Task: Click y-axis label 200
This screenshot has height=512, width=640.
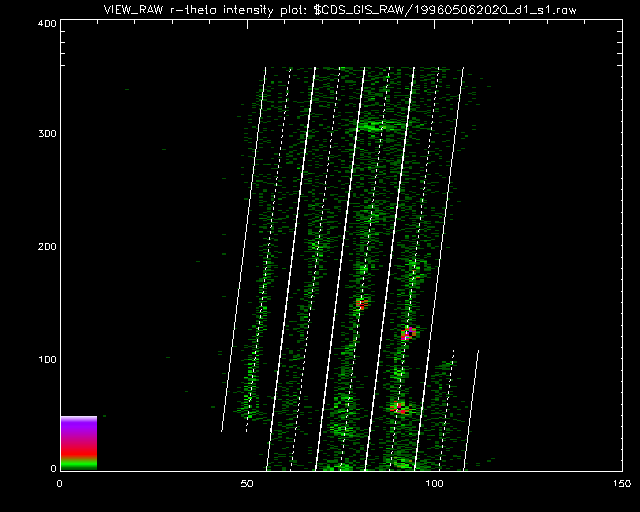Action: [47, 247]
